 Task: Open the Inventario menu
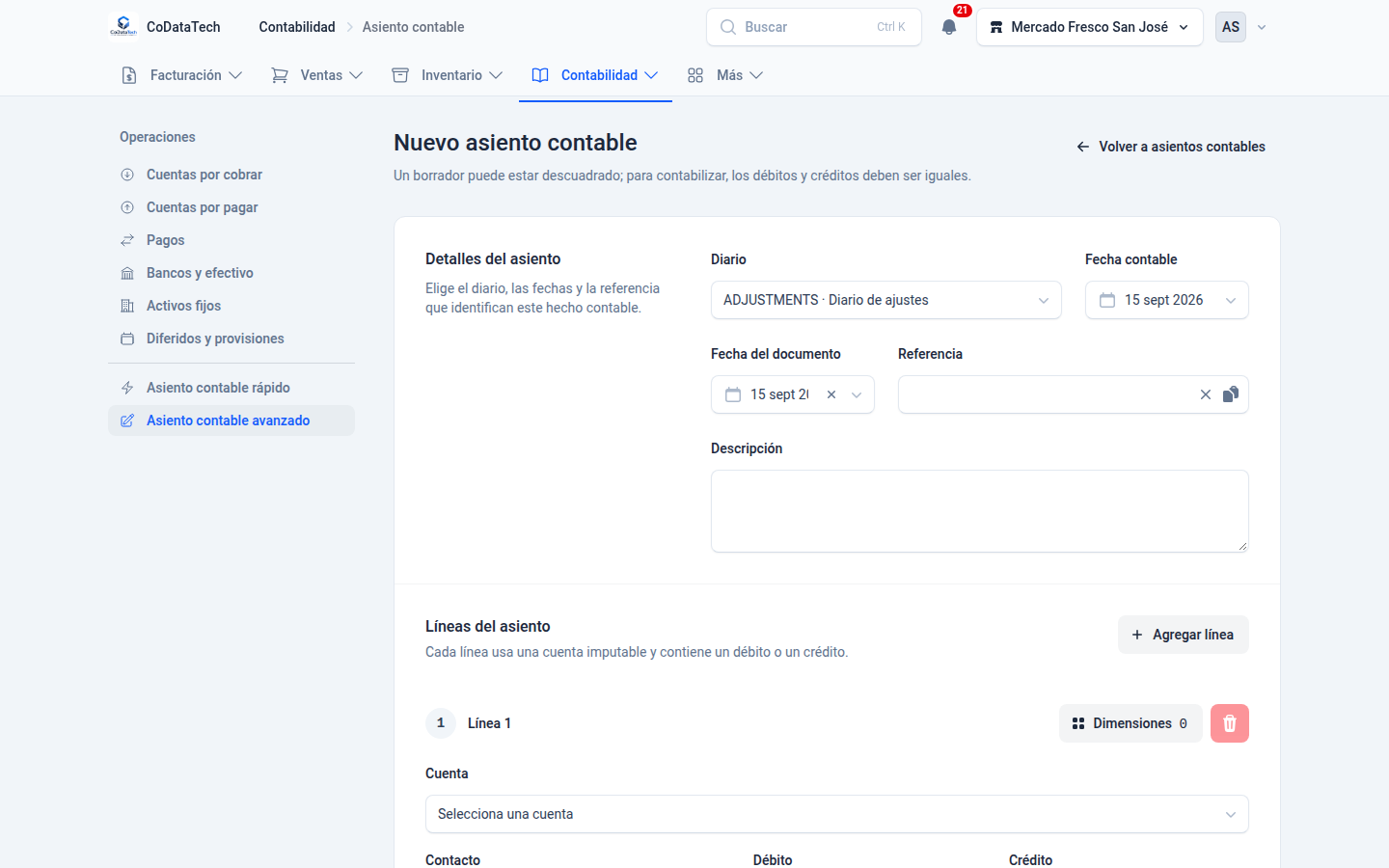448,75
